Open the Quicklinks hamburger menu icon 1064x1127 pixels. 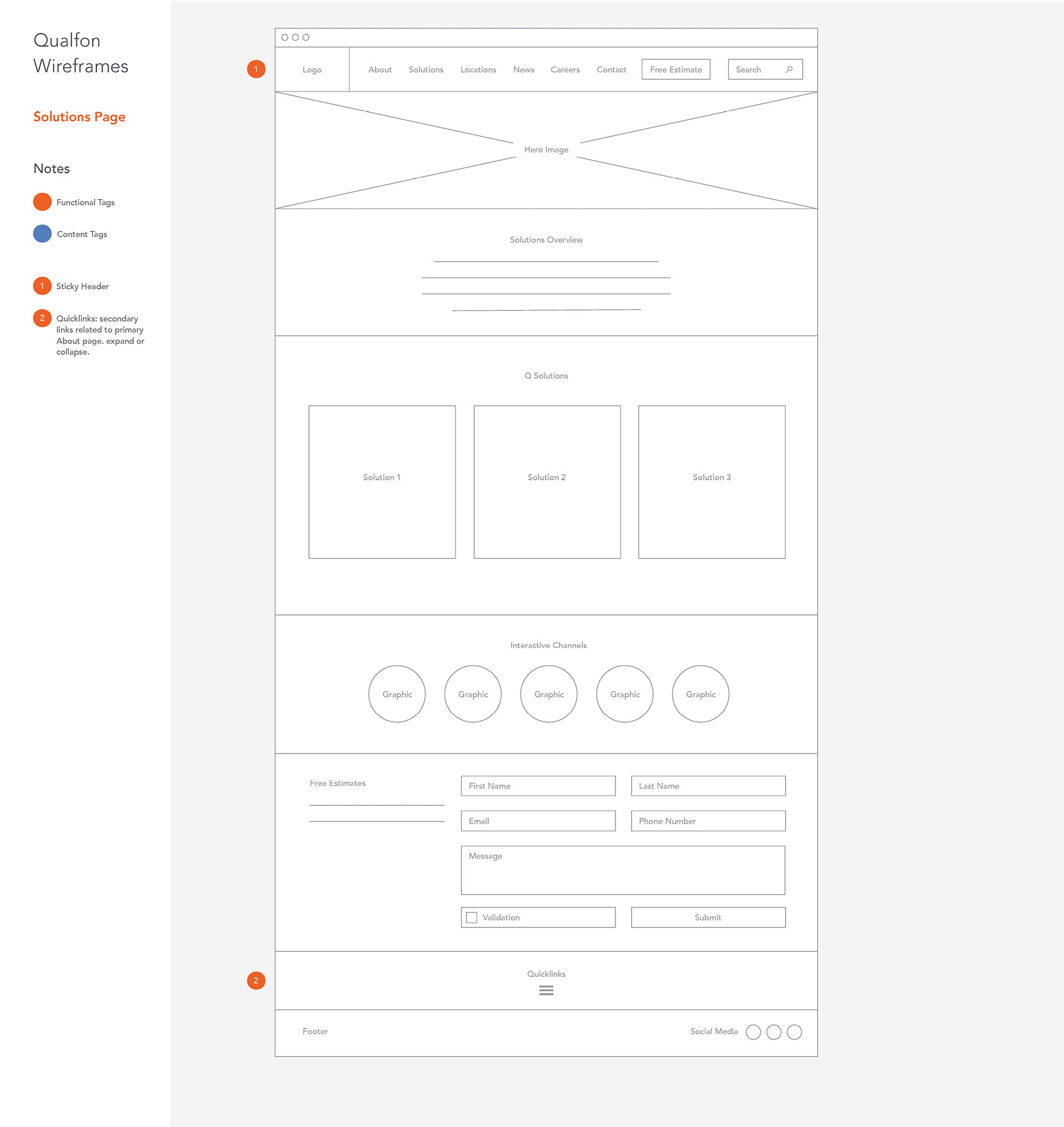coord(546,990)
